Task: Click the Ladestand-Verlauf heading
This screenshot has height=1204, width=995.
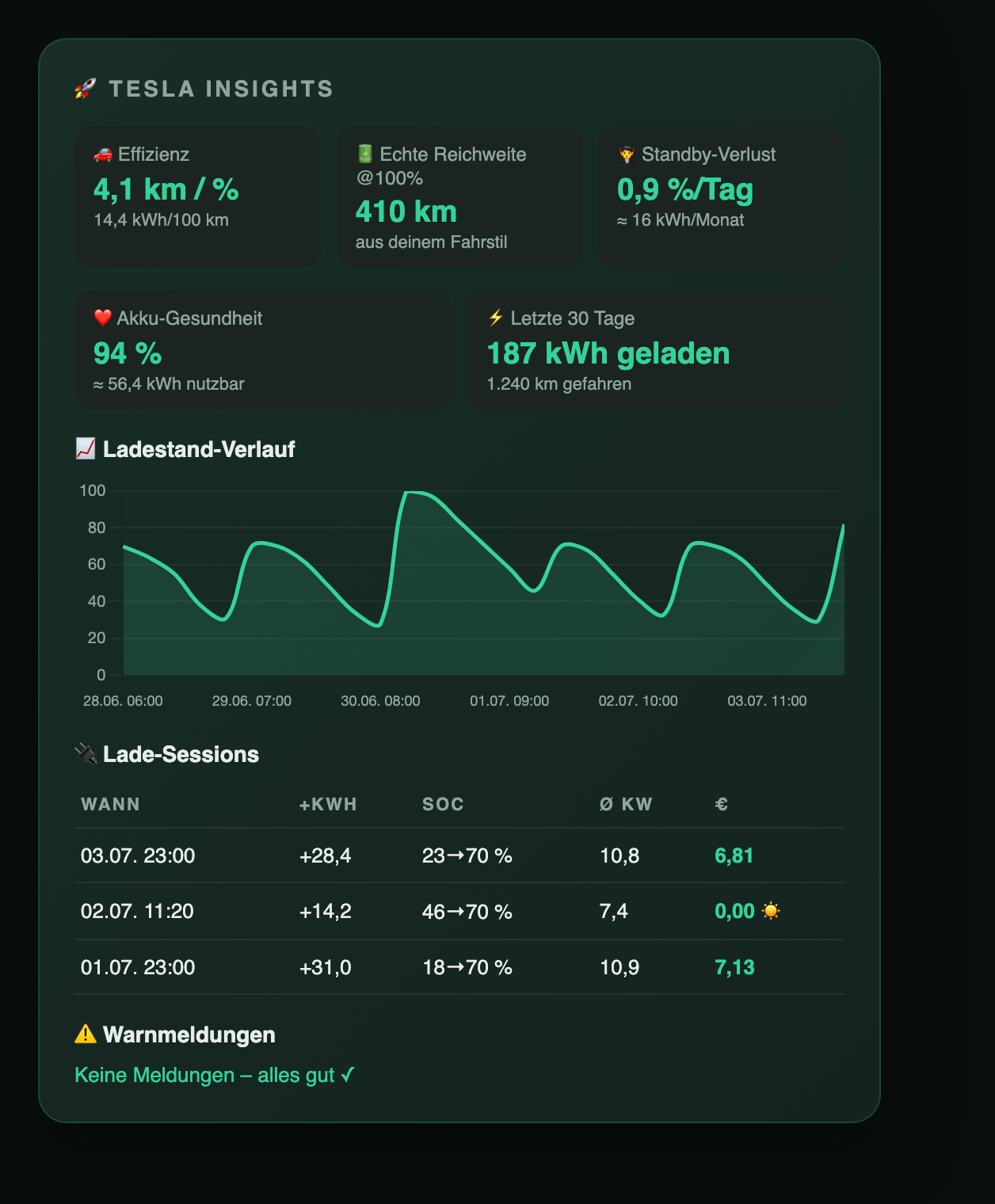Action: tap(199, 449)
